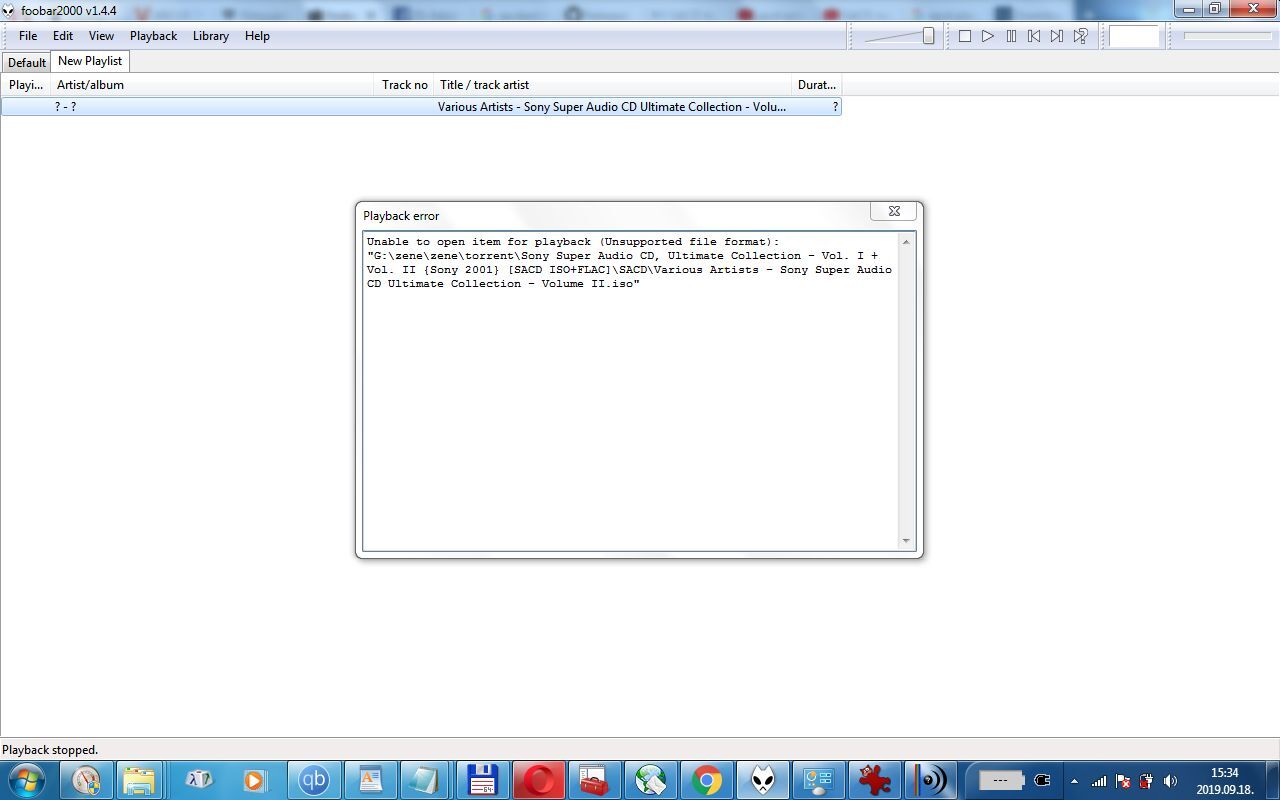Open the Windows Start menu
This screenshot has height=800, width=1280.
(x=26, y=780)
